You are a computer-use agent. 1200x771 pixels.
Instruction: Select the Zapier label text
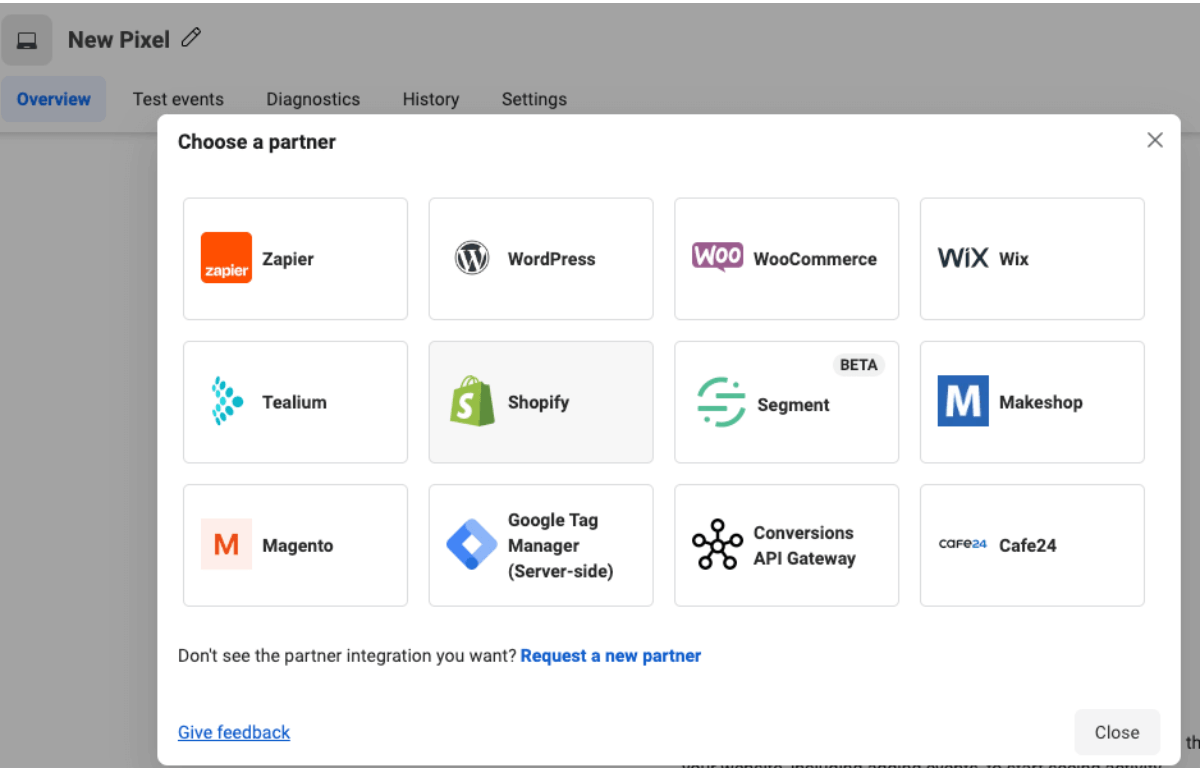[x=288, y=259]
